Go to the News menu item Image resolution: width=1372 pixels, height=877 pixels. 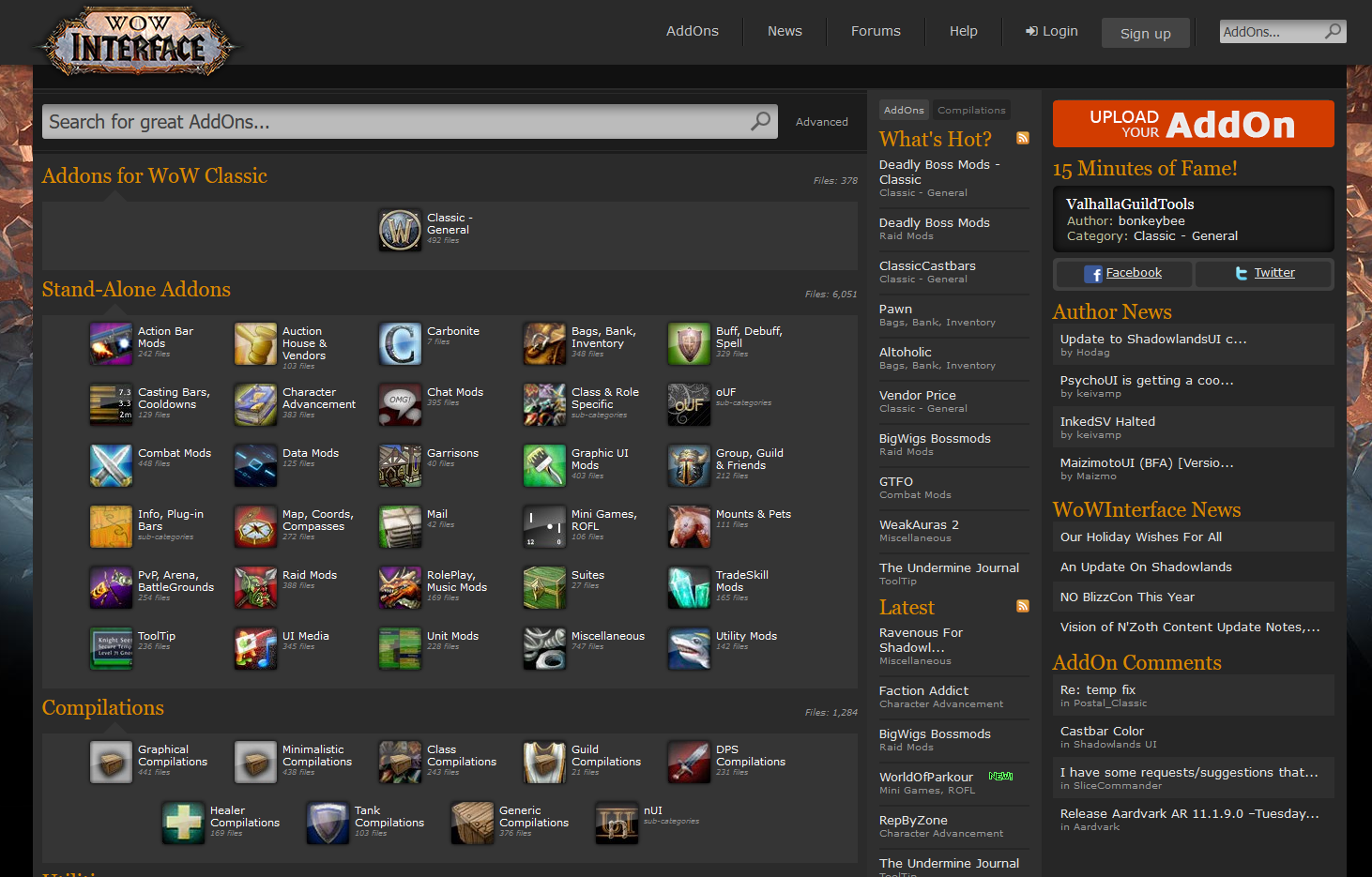785,31
